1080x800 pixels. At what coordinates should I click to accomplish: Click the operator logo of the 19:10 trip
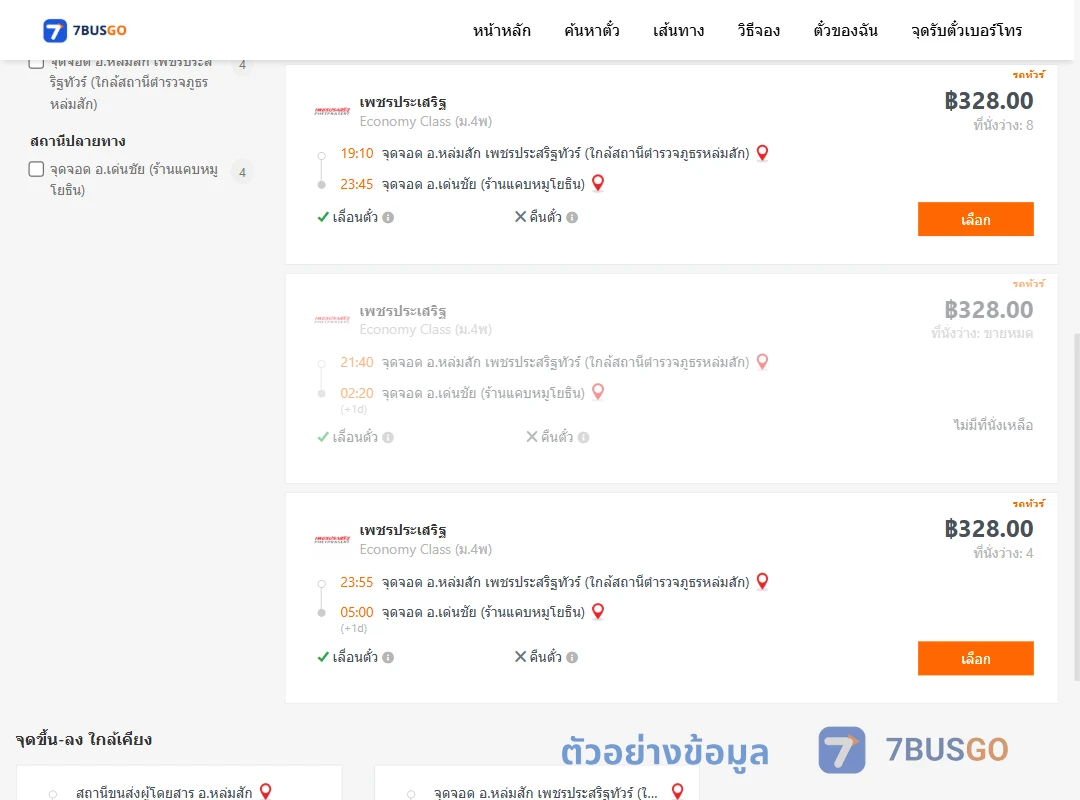(332, 111)
